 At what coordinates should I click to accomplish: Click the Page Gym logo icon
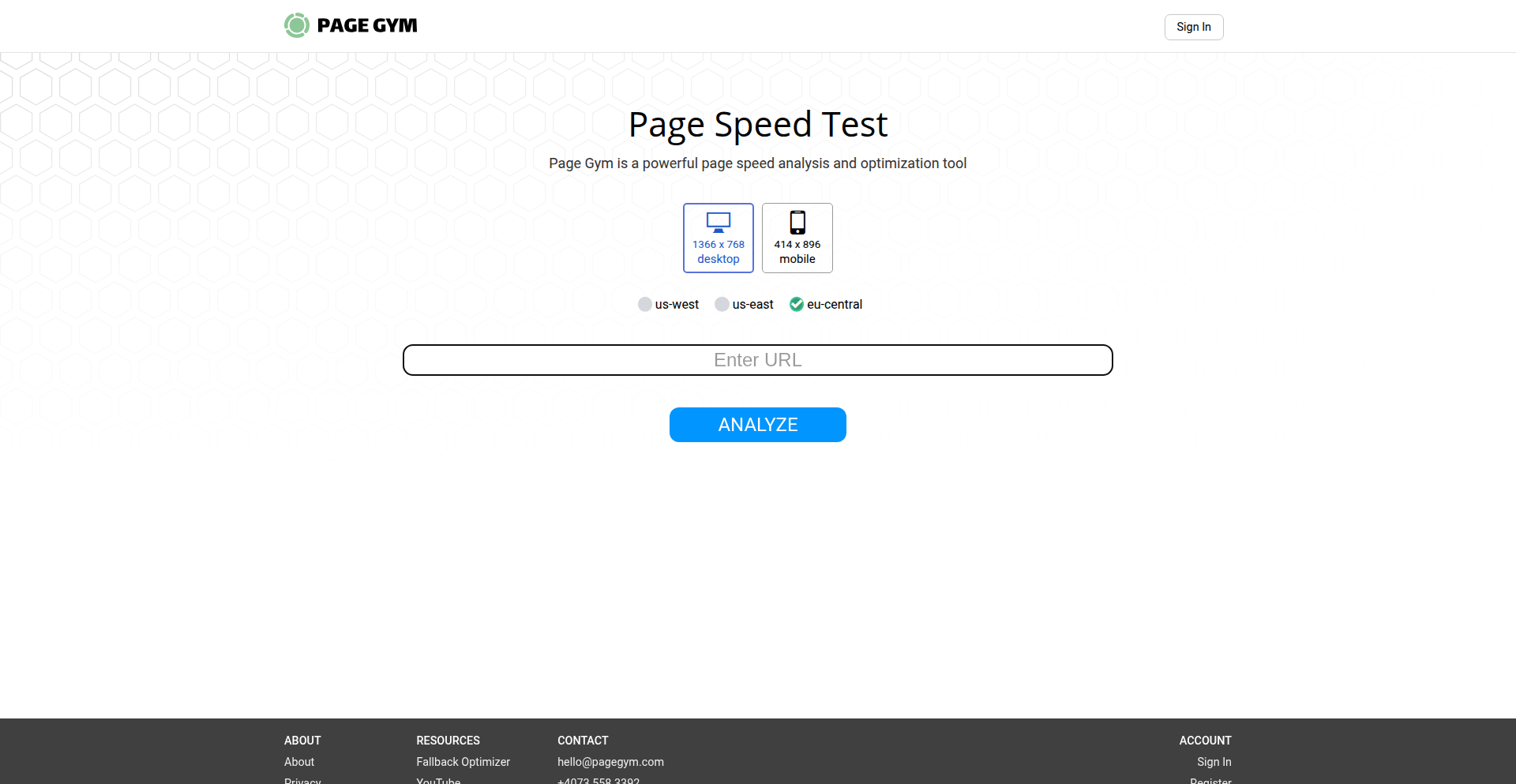point(296,25)
